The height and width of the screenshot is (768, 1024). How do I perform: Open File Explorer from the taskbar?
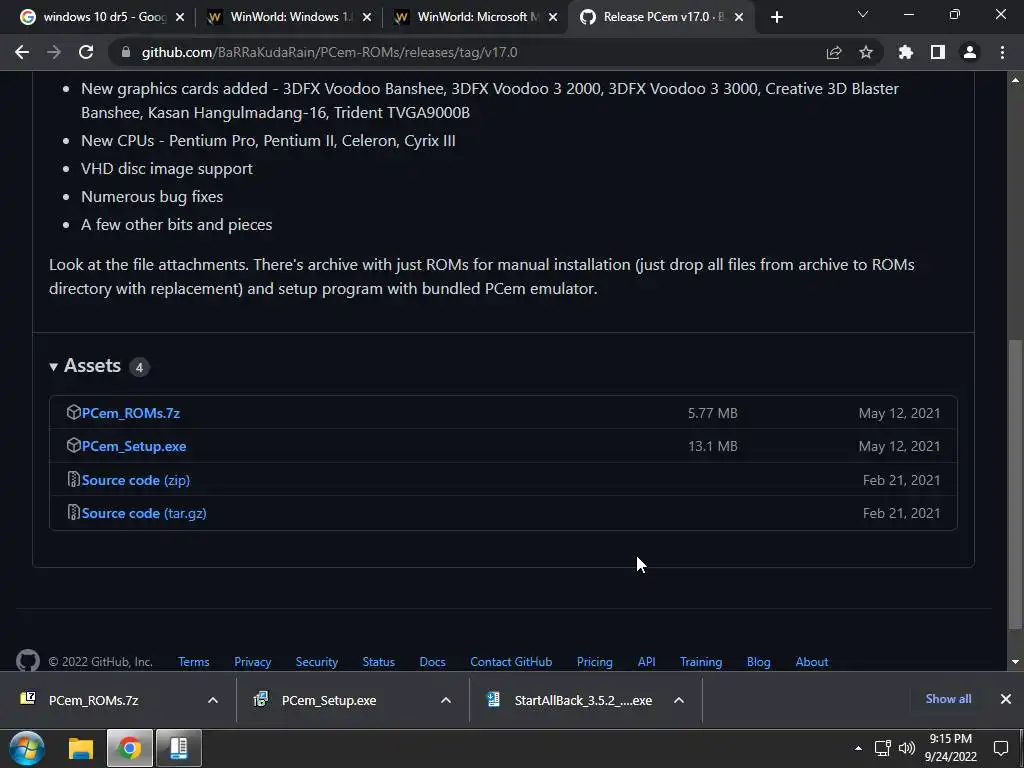point(81,748)
